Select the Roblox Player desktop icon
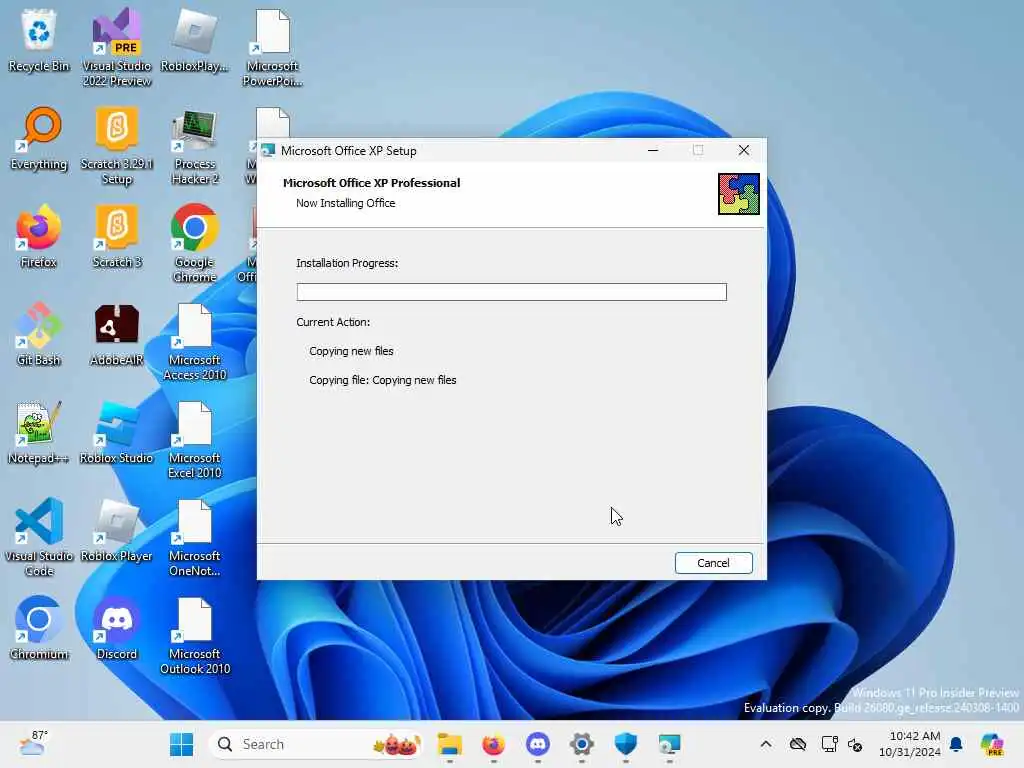This screenshot has width=1024, height=768. 117,530
